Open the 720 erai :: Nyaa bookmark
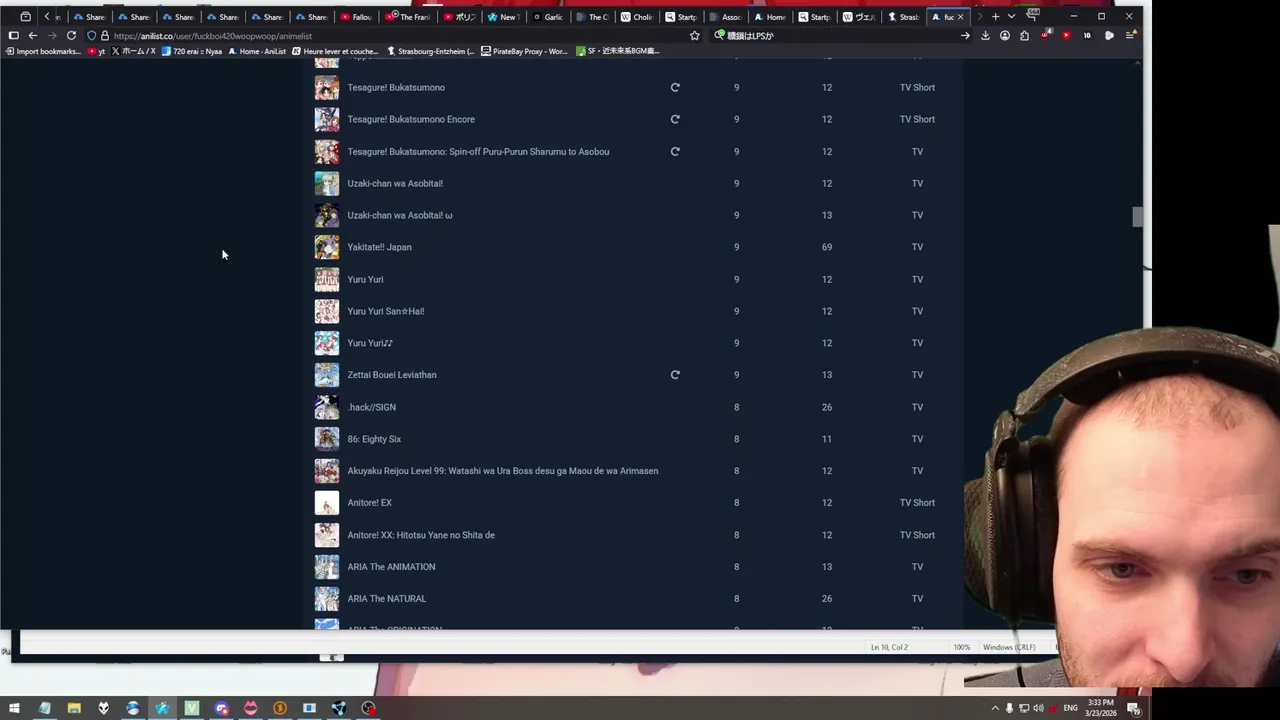 (191, 51)
